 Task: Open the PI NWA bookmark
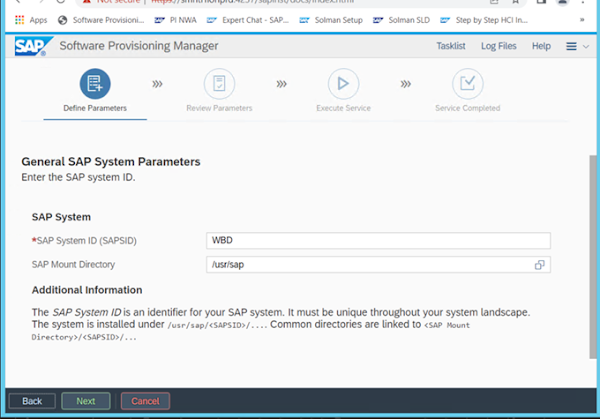coord(176,20)
